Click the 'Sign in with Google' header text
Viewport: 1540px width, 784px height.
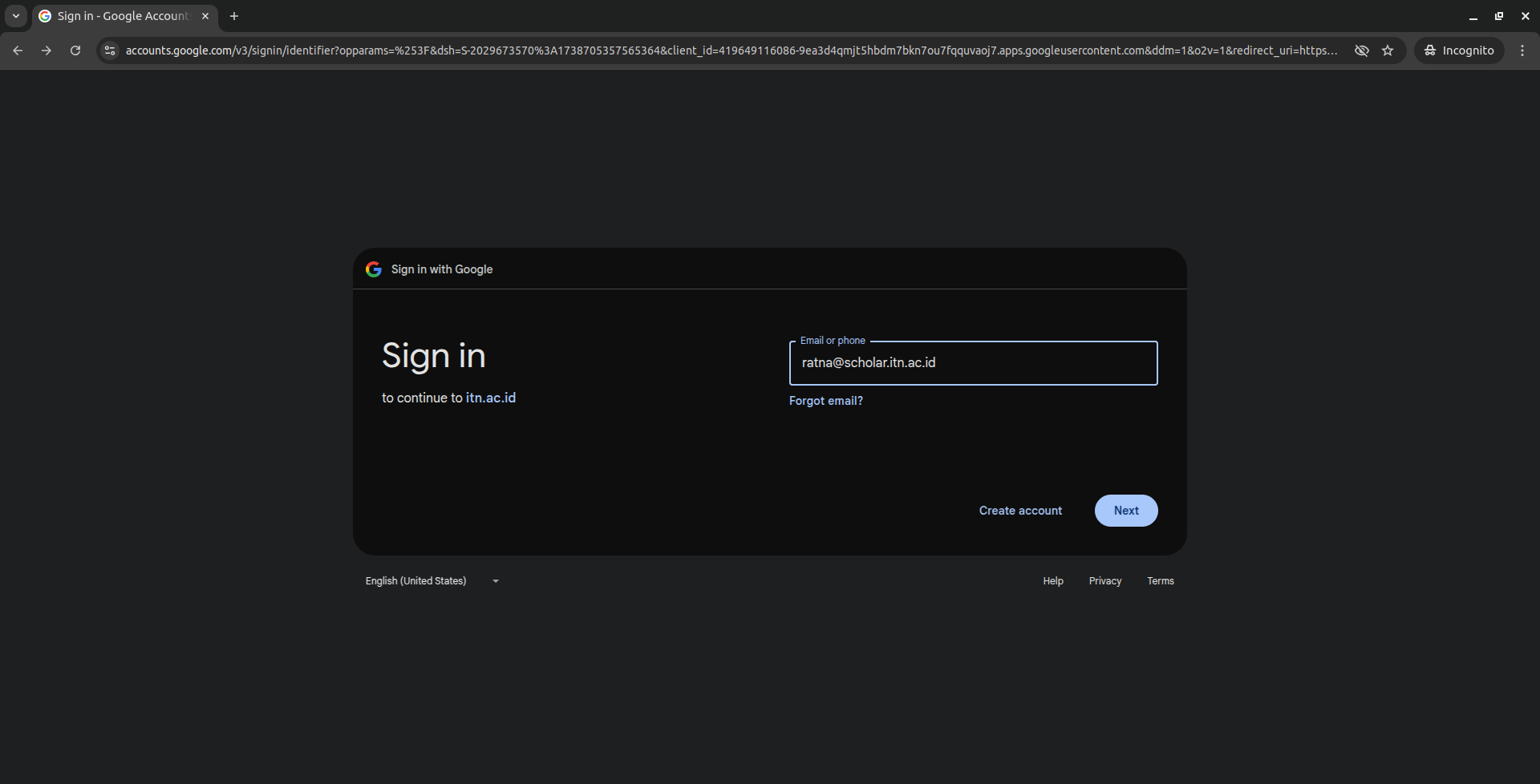pos(442,269)
